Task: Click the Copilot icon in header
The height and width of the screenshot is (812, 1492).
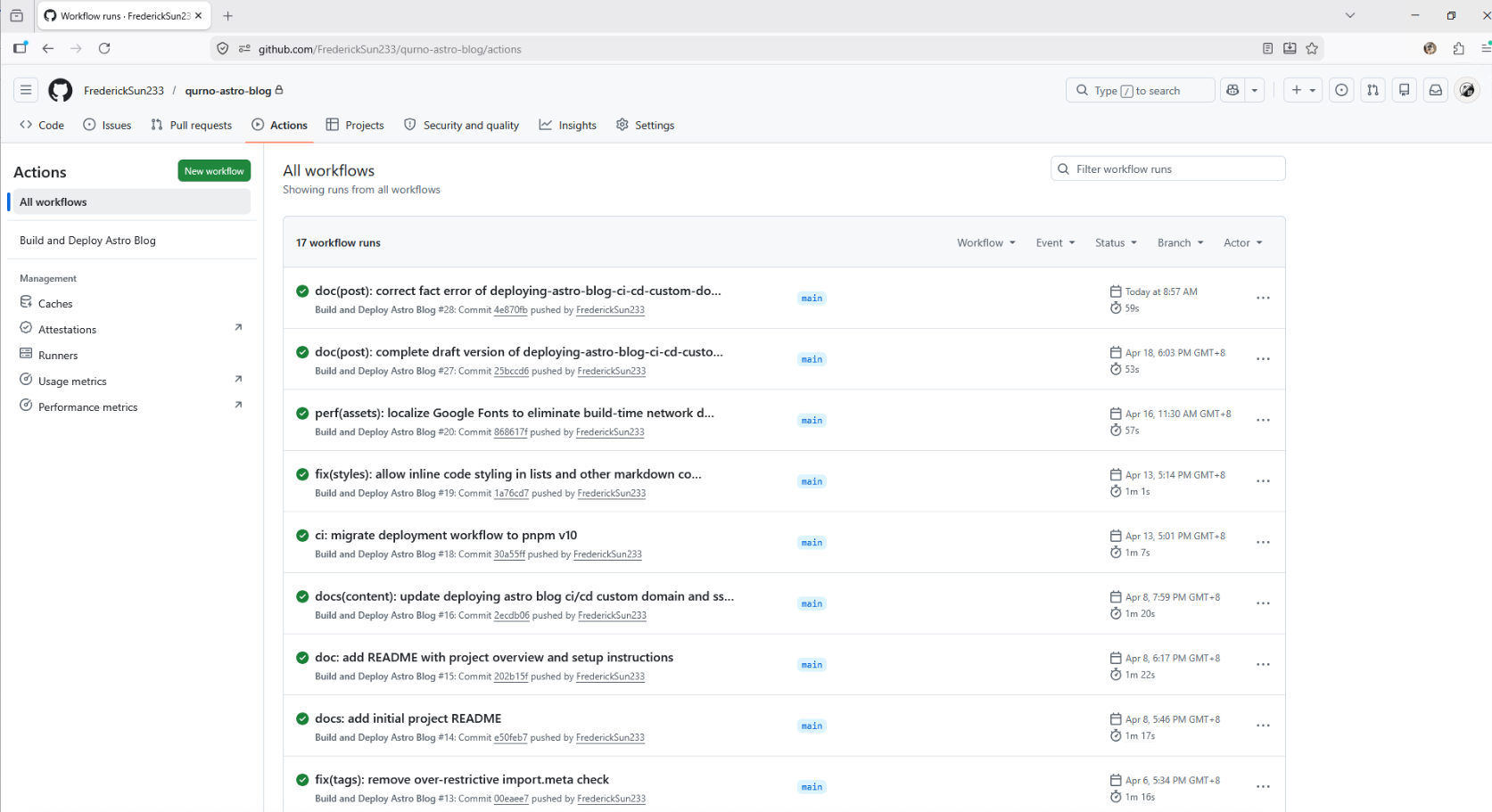Action: 1232,90
